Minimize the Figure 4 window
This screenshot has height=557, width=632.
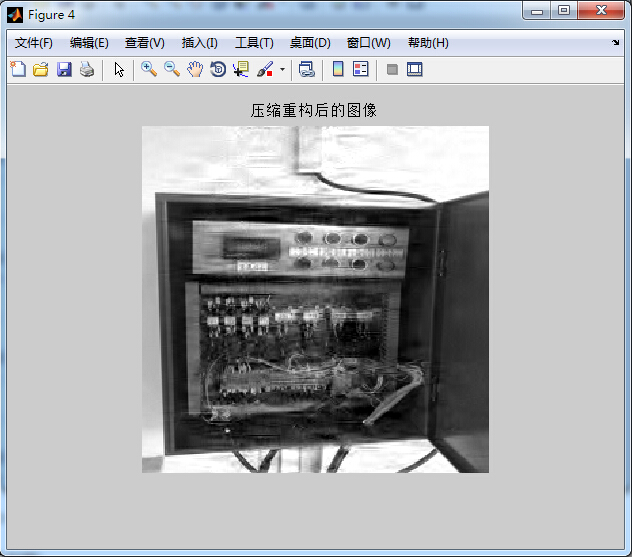[537, 11]
